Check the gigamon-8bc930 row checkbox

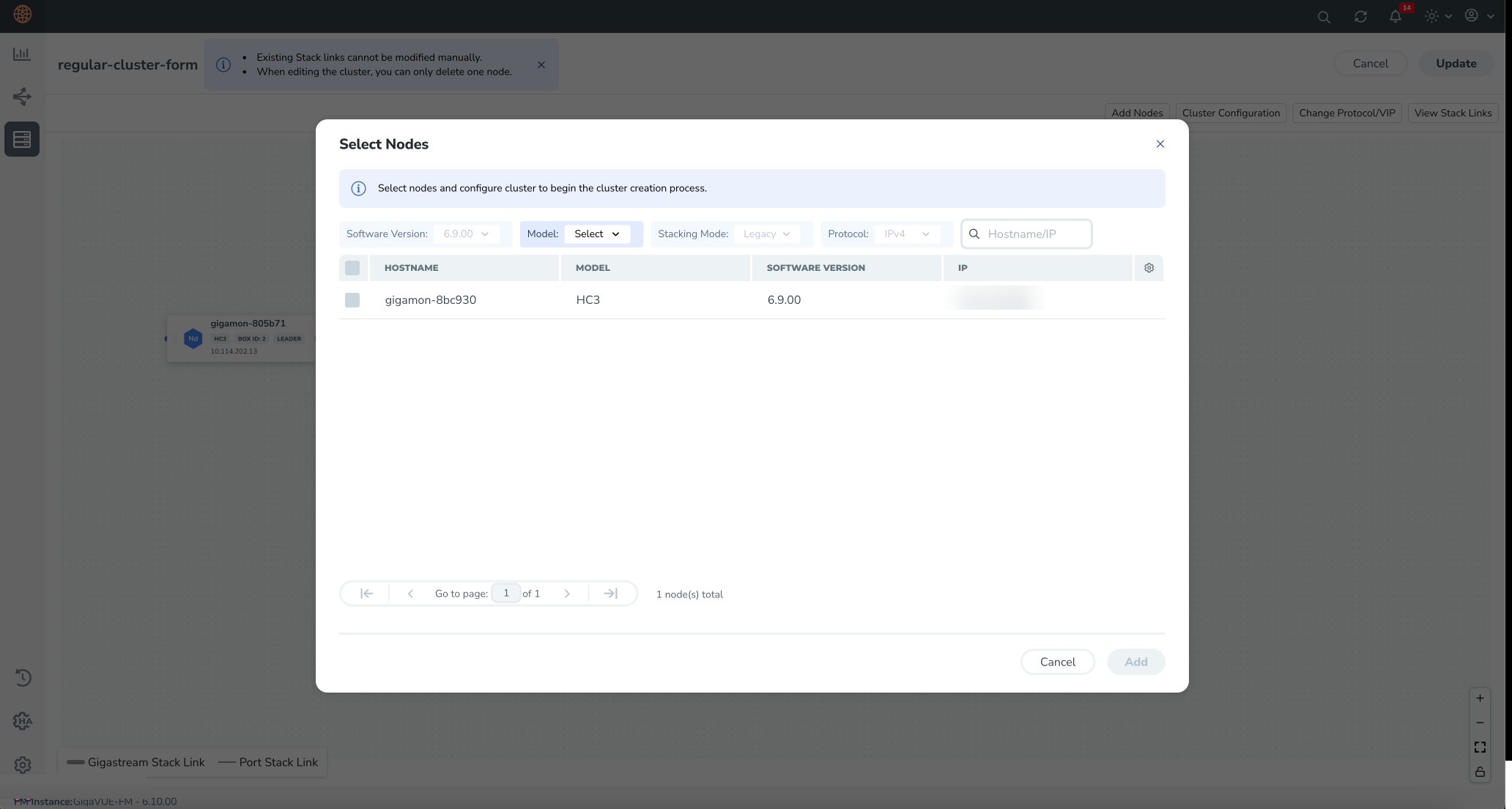tap(352, 300)
